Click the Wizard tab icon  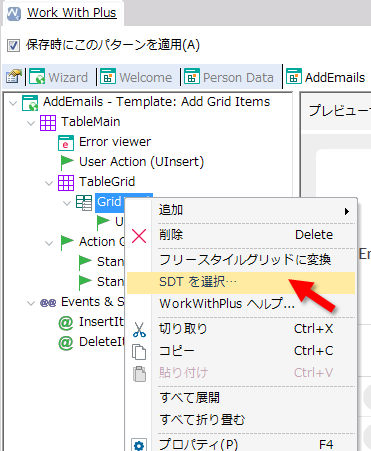(37, 77)
